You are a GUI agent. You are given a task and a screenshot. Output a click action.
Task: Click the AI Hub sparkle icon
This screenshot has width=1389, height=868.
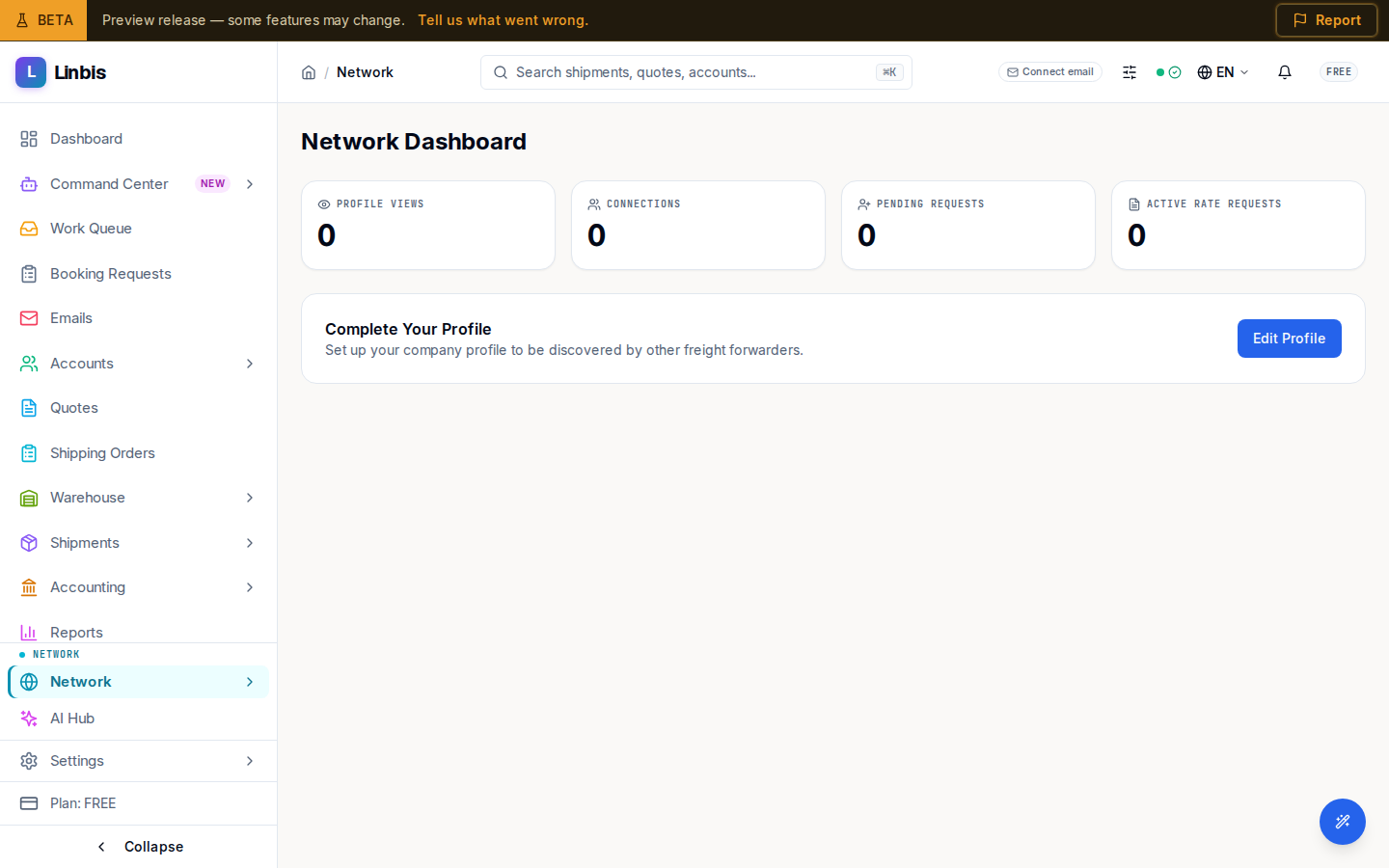29,719
